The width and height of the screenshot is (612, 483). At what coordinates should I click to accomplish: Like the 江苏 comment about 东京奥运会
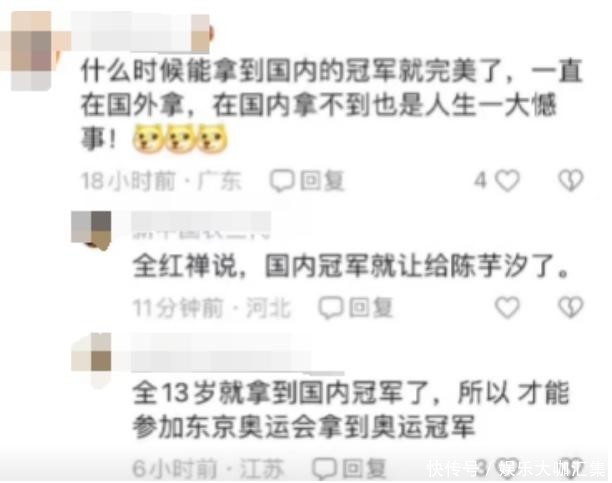point(507,467)
